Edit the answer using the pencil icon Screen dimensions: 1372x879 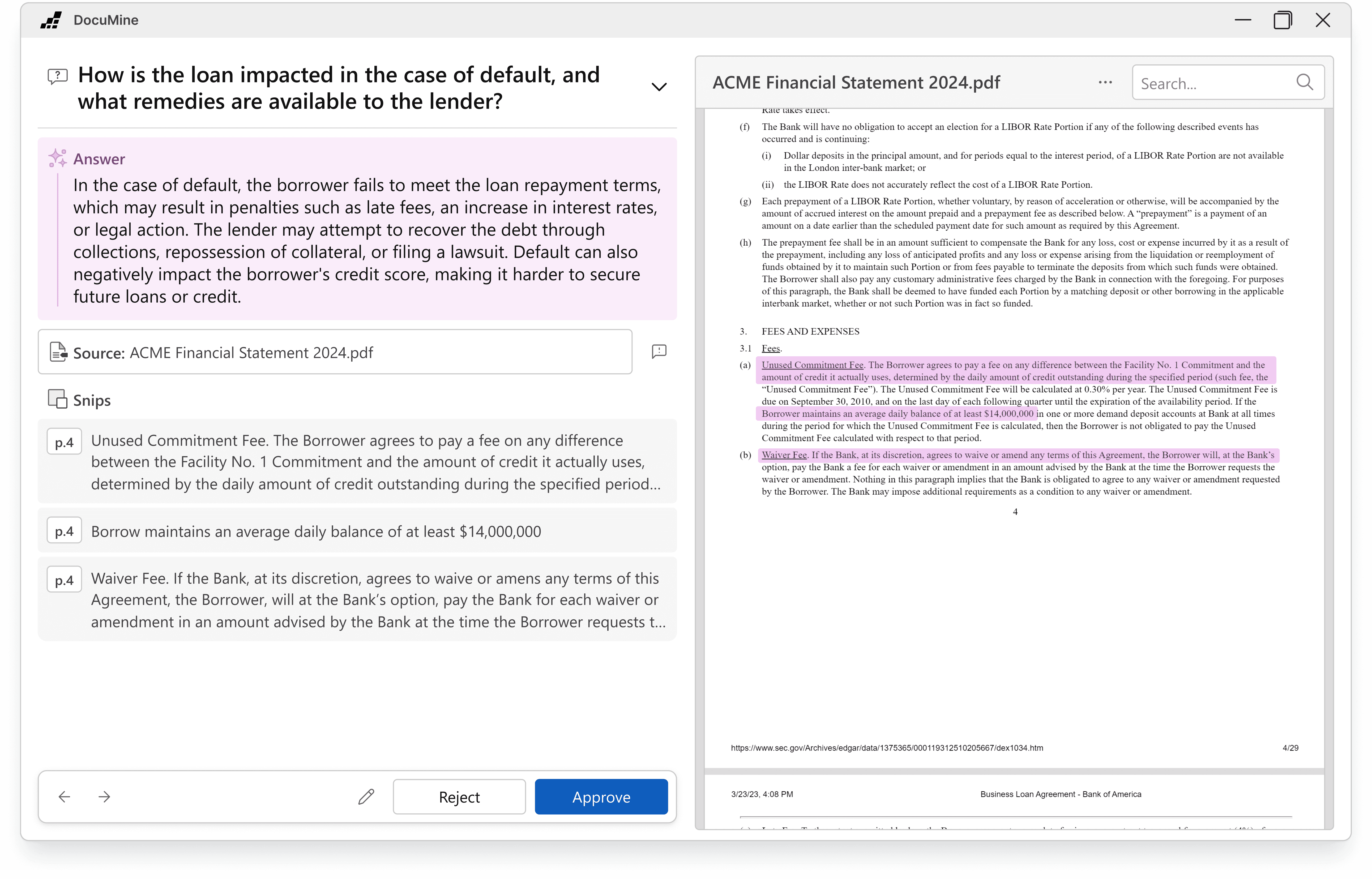point(366,796)
